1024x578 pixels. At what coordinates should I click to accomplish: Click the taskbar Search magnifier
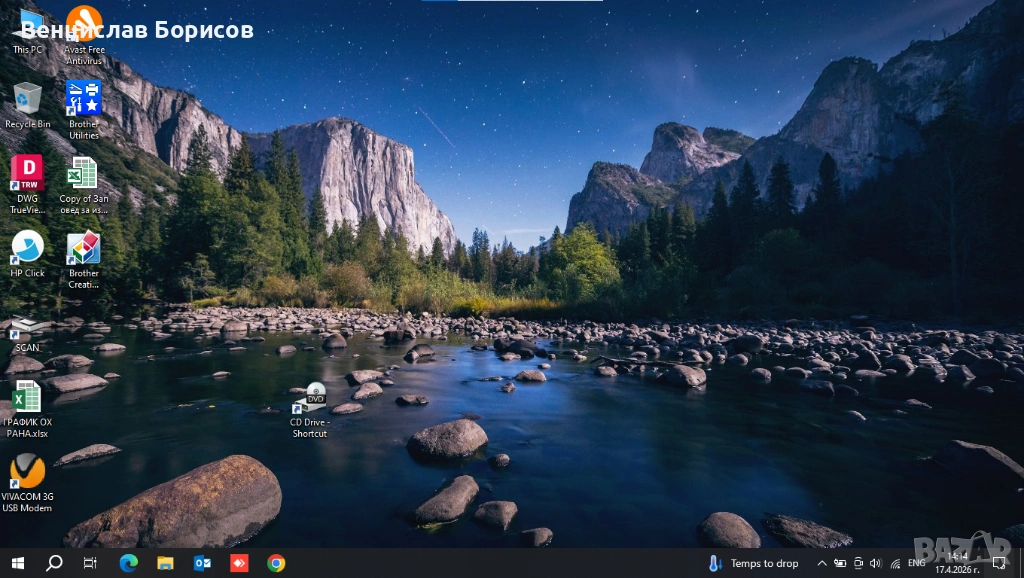(54, 563)
